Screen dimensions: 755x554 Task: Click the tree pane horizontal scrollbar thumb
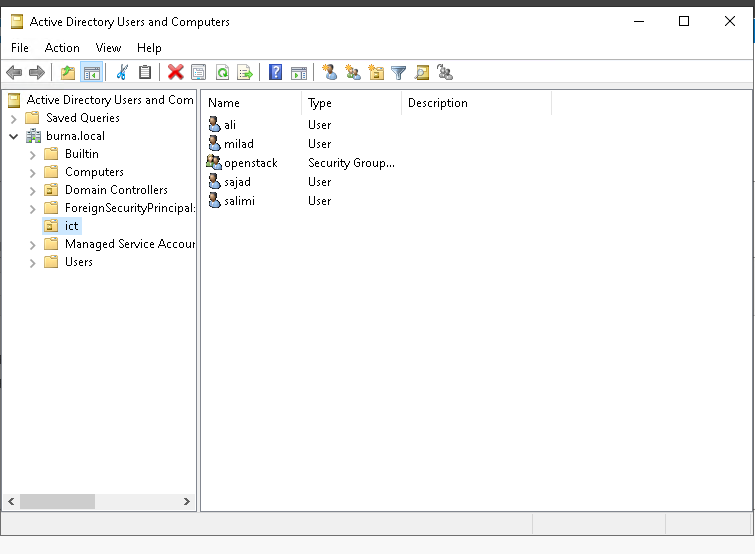tap(57, 501)
